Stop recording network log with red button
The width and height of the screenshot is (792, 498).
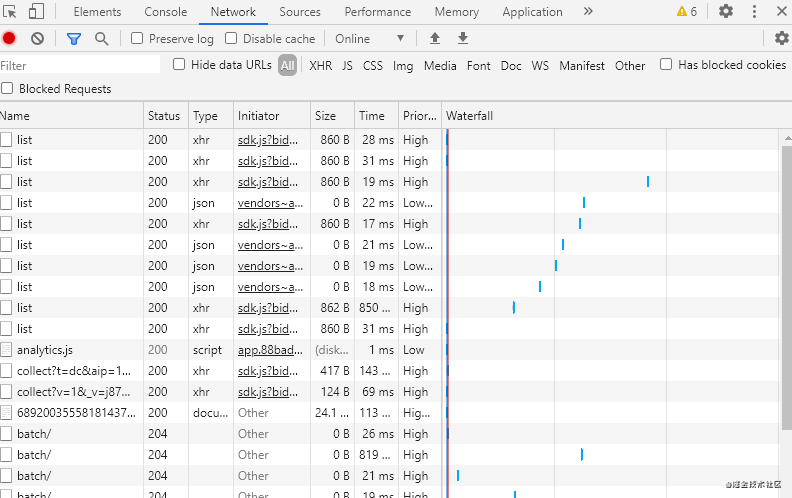tap(9, 38)
